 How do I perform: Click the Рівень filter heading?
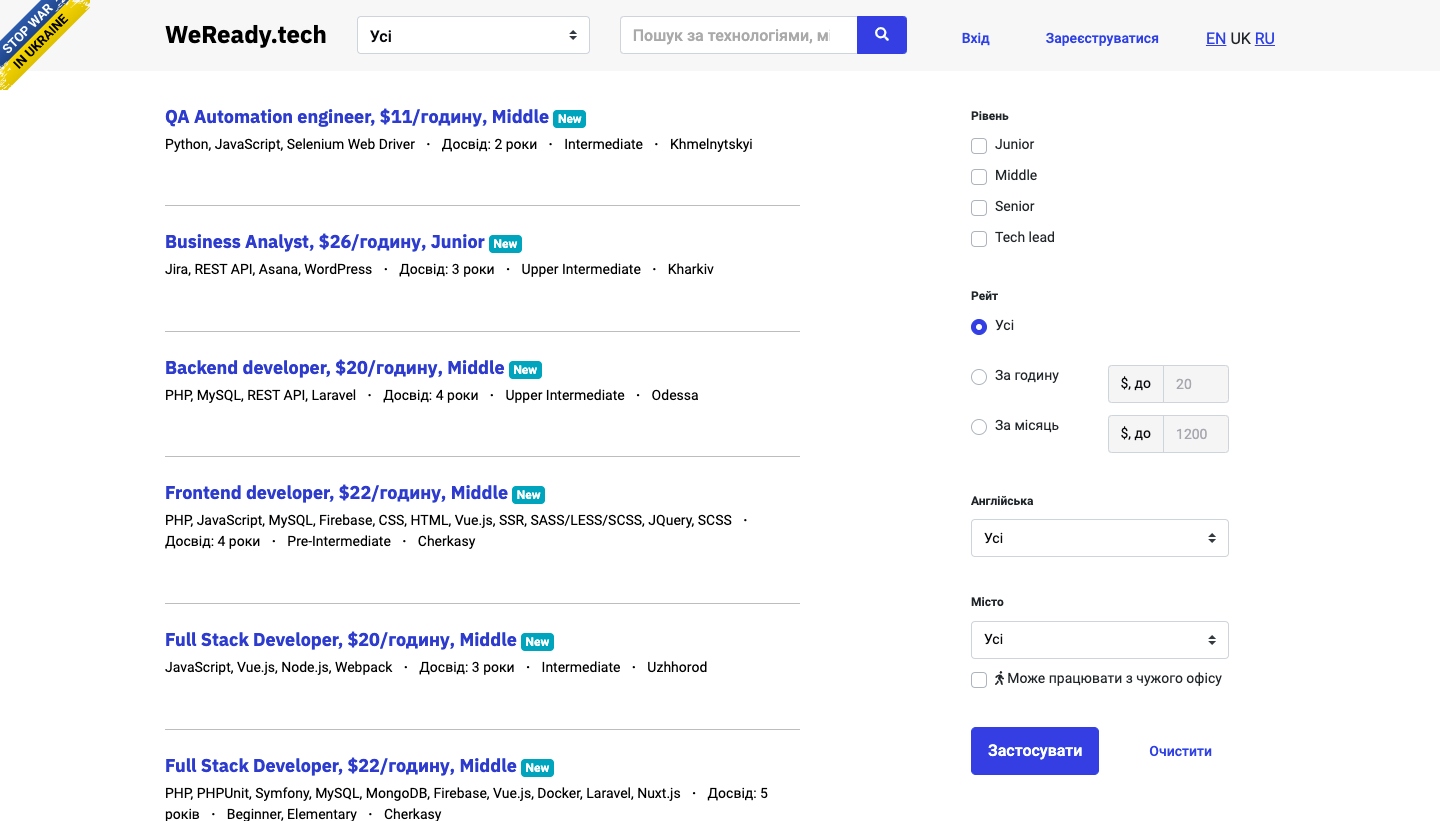(x=990, y=116)
